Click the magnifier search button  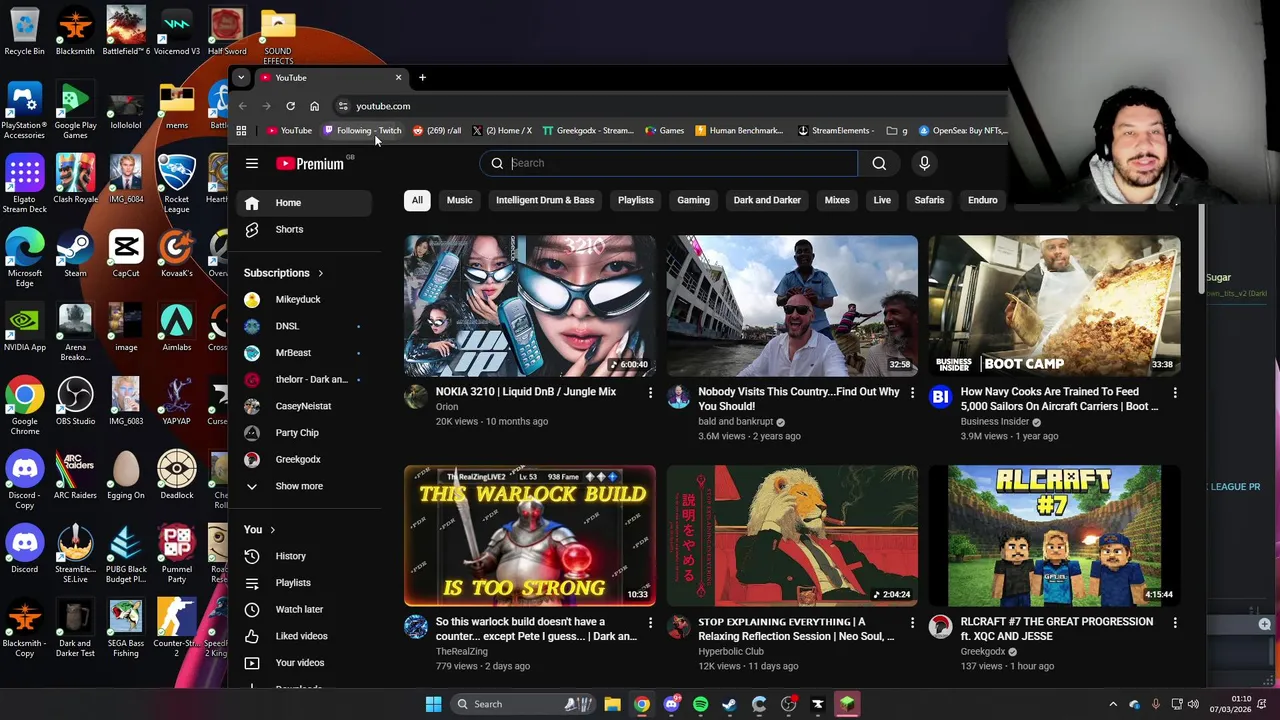tap(879, 163)
